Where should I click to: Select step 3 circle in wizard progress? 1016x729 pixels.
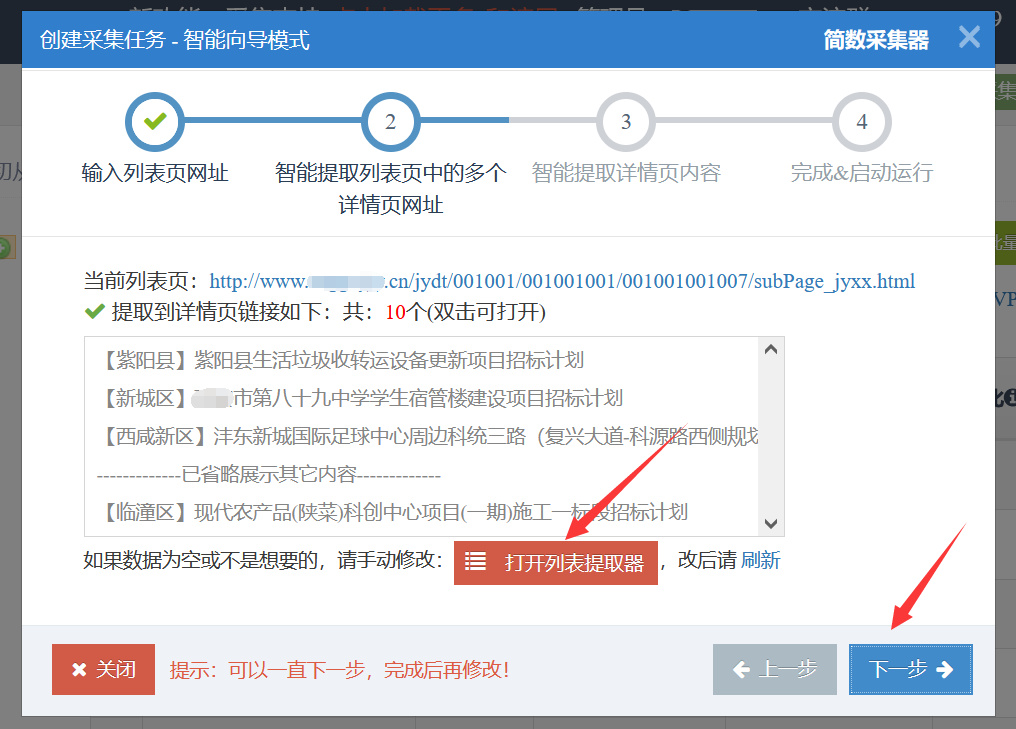coord(626,122)
